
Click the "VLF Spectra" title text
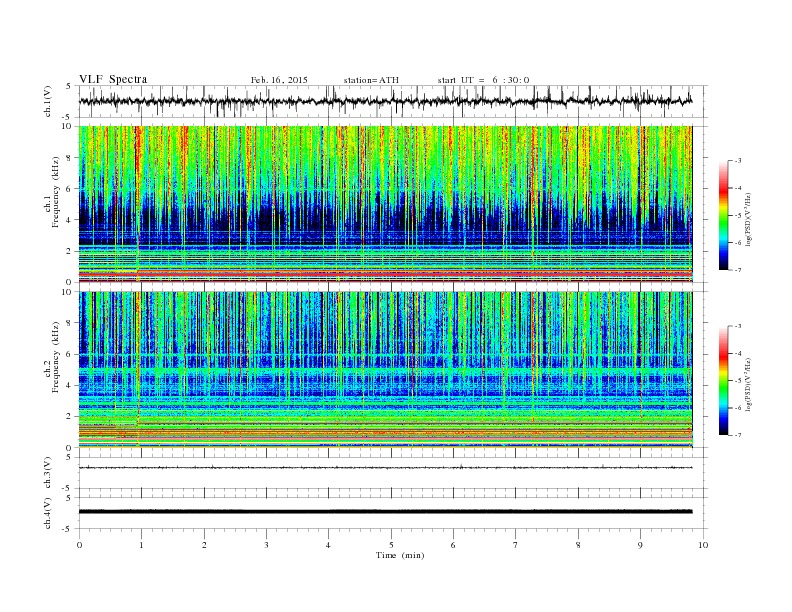(x=113, y=79)
